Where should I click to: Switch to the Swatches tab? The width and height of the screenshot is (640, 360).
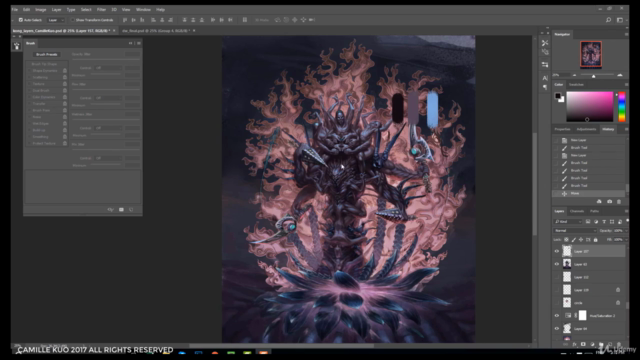click(576, 84)
